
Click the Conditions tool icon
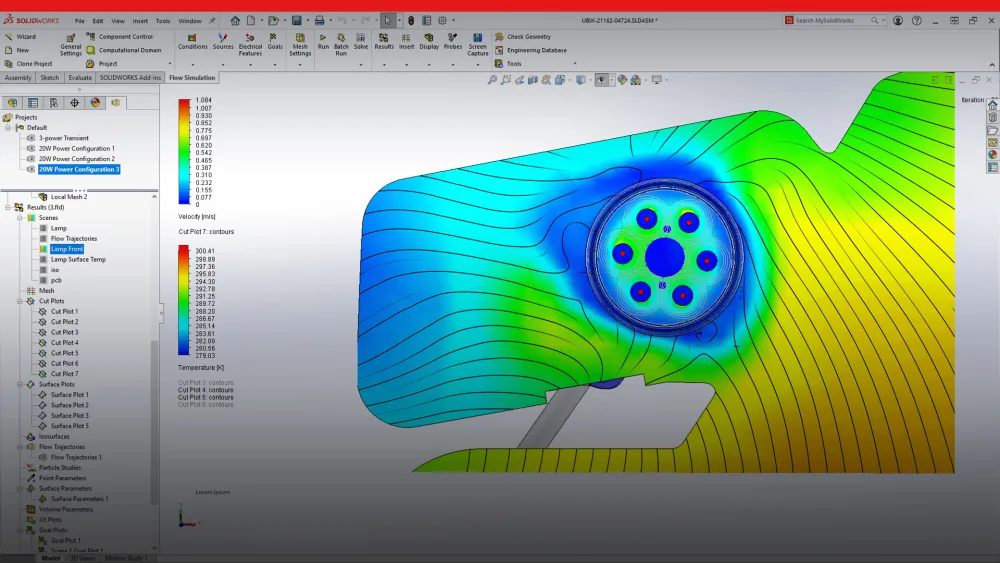coord(192,38)
